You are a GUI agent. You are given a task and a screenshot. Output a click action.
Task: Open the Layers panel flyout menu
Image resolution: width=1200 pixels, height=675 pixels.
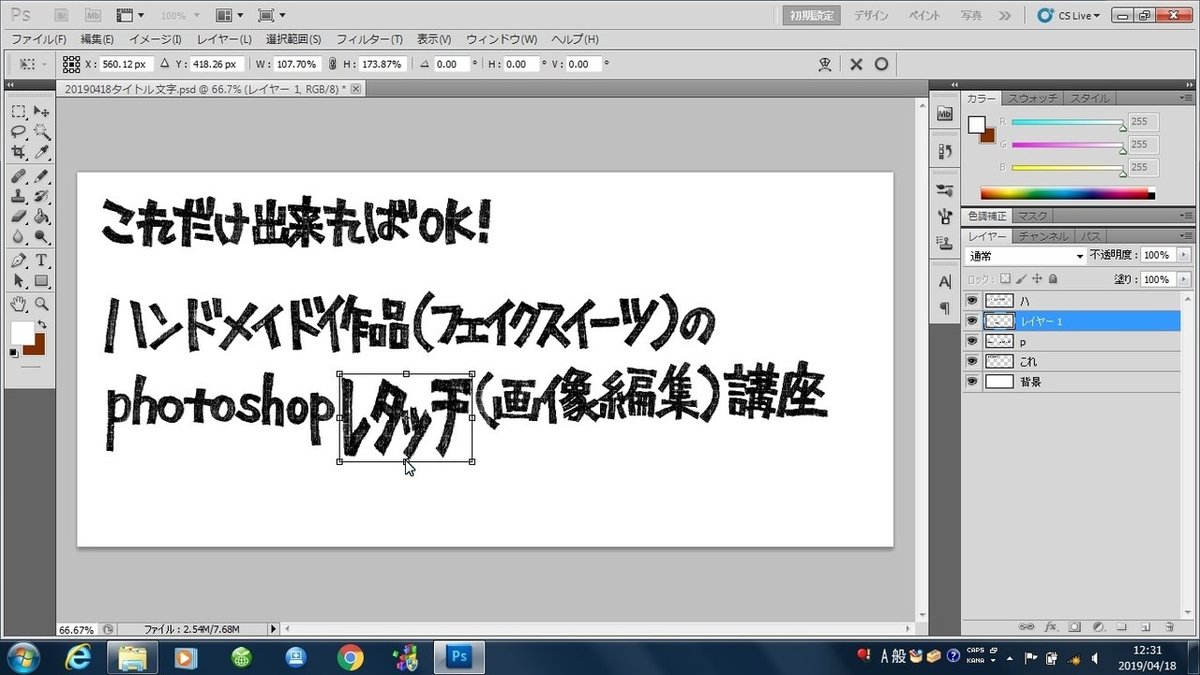(x=1187, y=236)
